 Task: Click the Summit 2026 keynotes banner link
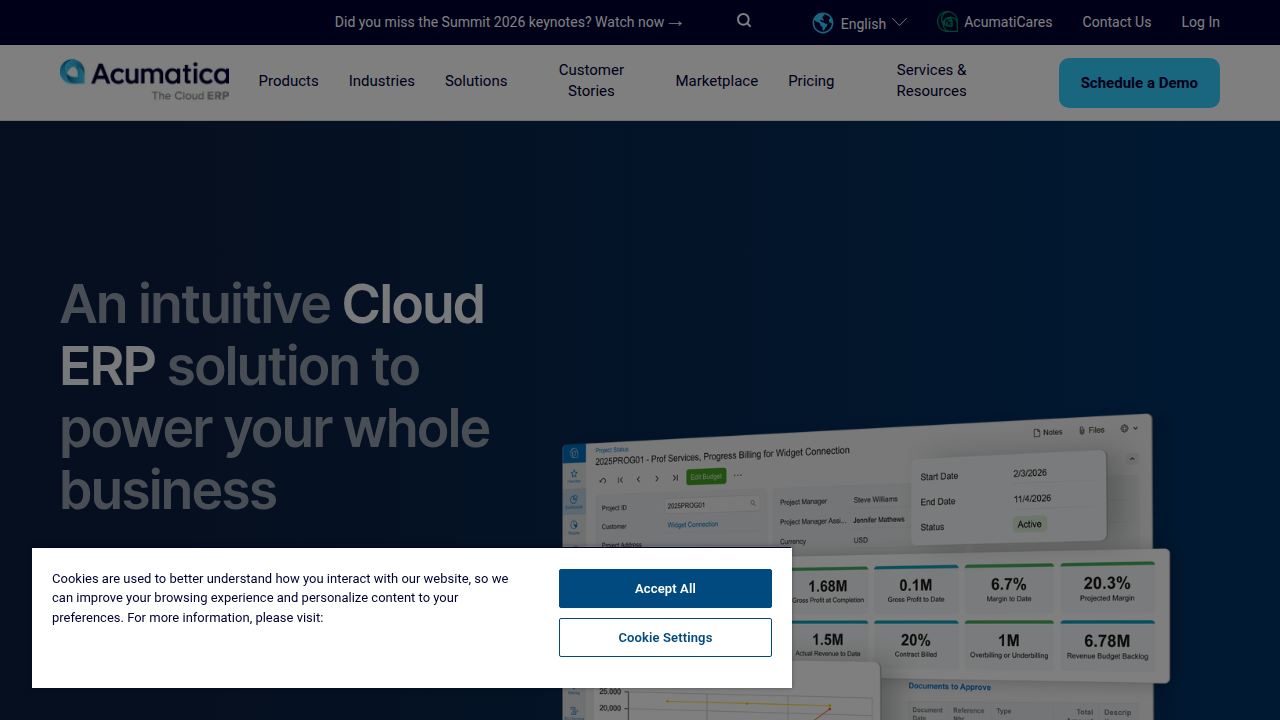pos(509,22)
